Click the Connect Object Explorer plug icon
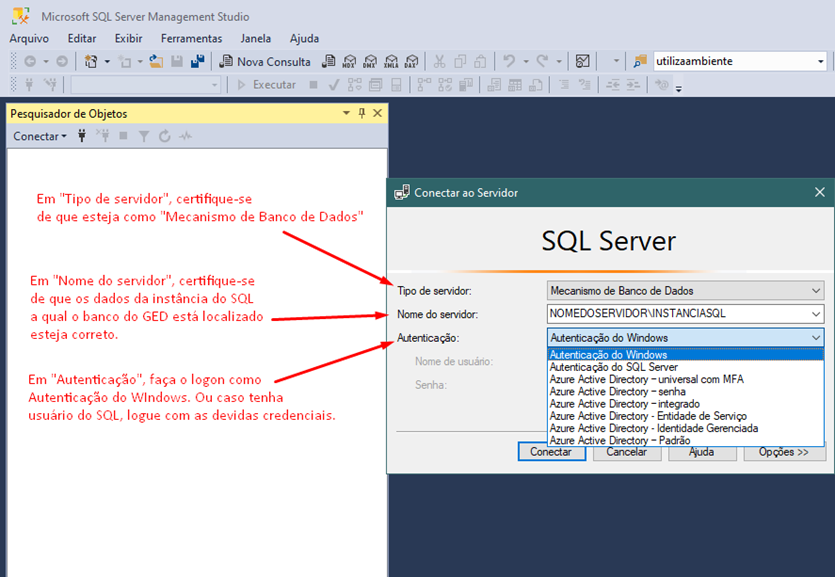The width and height of the screenshot is (835, 577). pos(82,136)
